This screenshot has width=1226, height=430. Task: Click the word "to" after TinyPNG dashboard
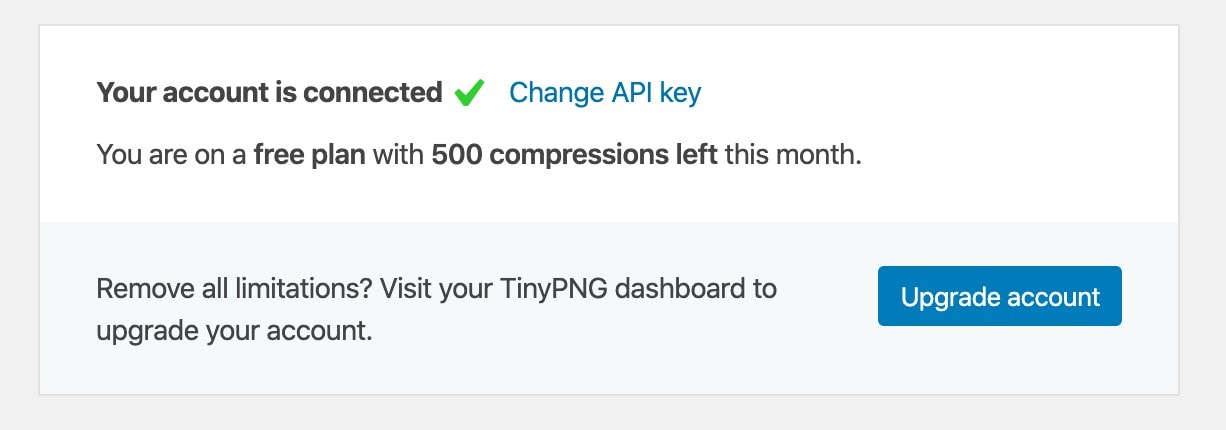[765, 290]
